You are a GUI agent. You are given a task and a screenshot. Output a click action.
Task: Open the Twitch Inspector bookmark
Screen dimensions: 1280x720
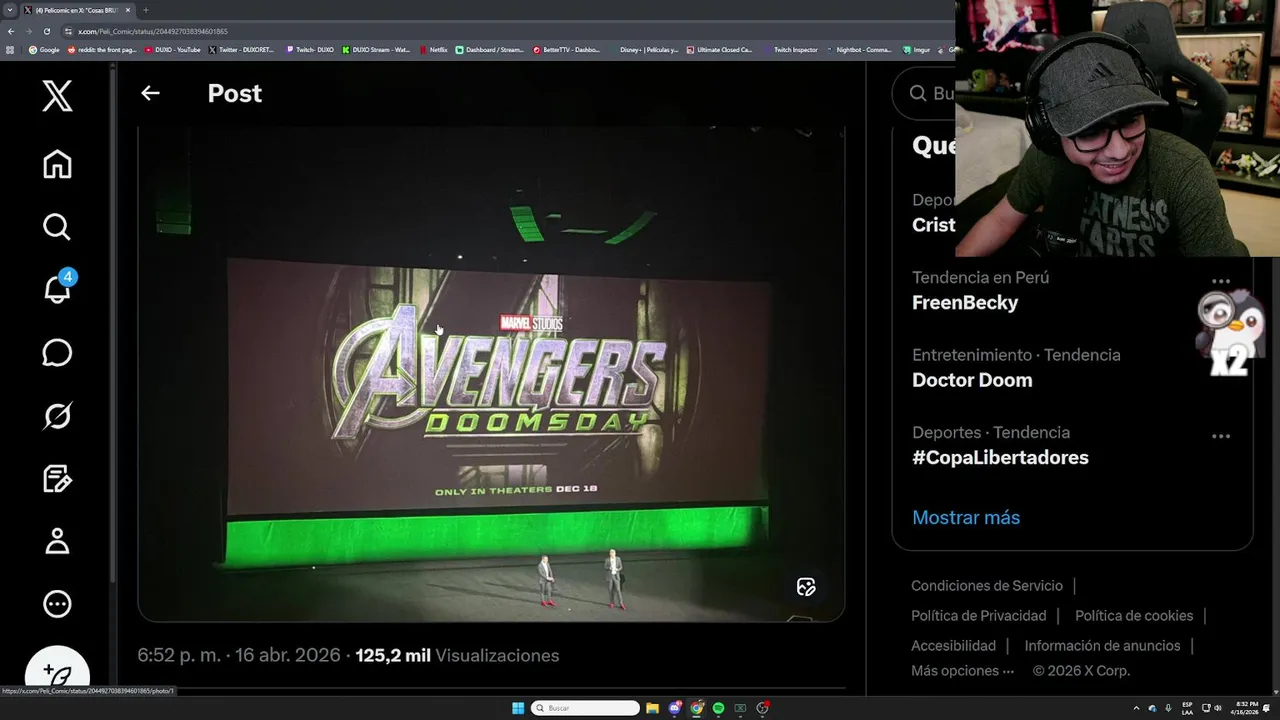pyautogui.click(x=790, y=50)
